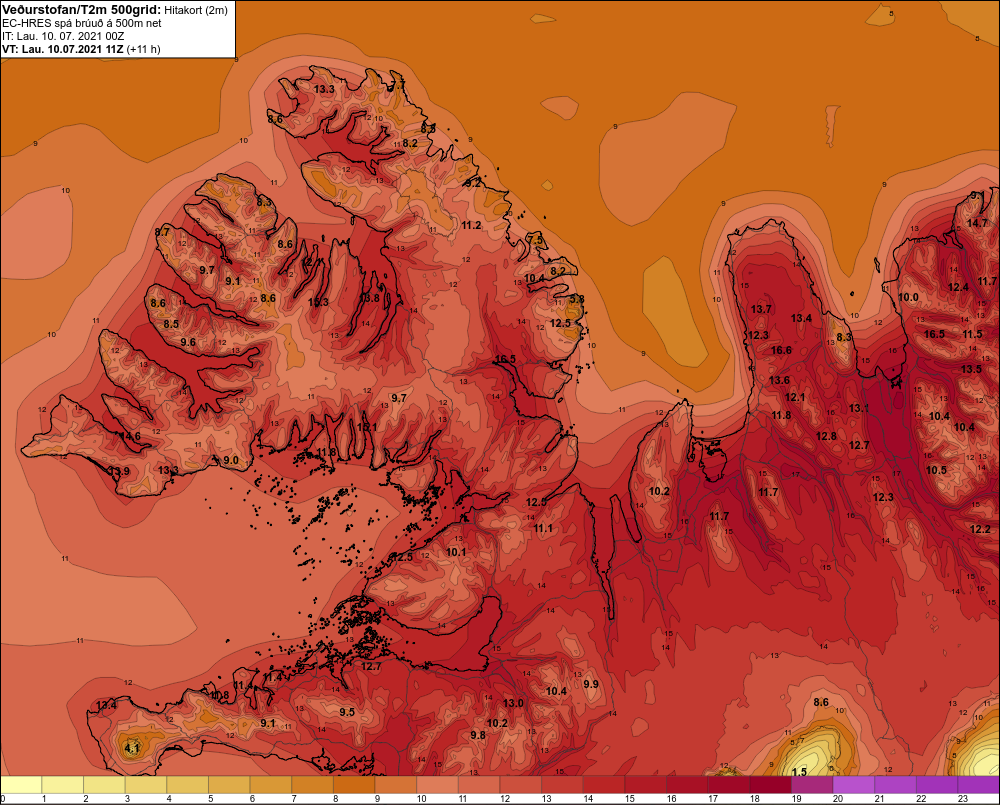Click the 14.6 temperature value
Screen dimensions: 1000x805
point(130,436)
